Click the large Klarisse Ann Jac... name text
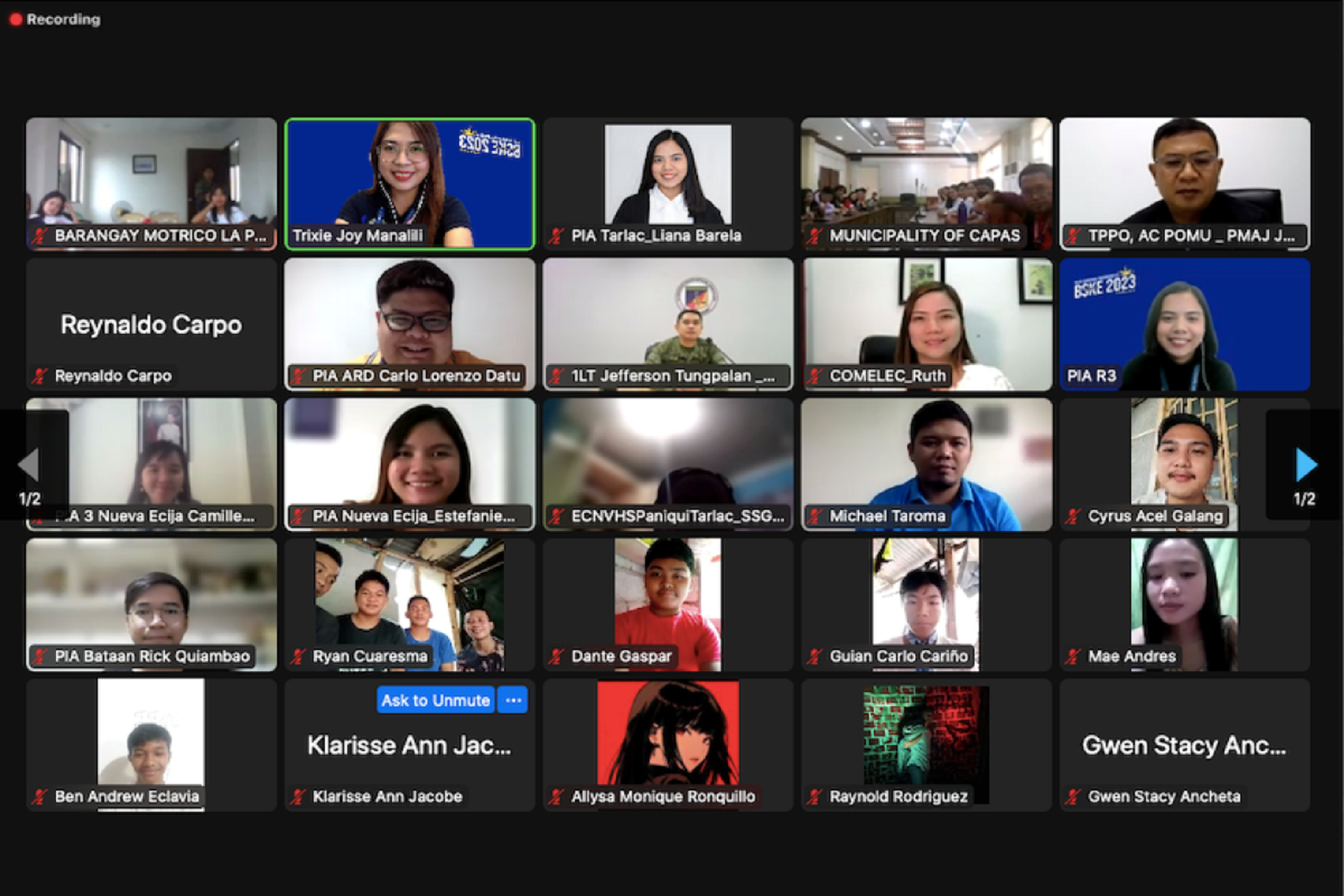Image resolution: width=1344 pixels, height=896 pixels. point(409,745)
